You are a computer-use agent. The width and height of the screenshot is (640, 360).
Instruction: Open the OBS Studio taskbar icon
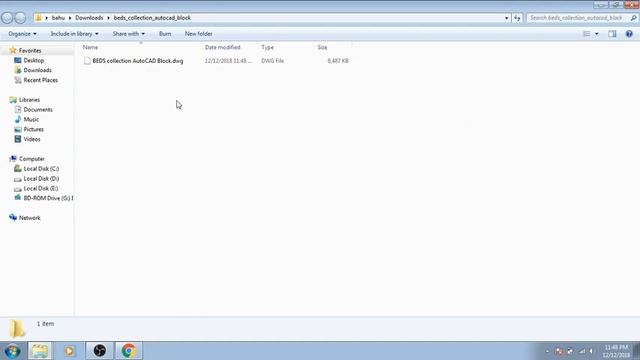tap(100, 351)
